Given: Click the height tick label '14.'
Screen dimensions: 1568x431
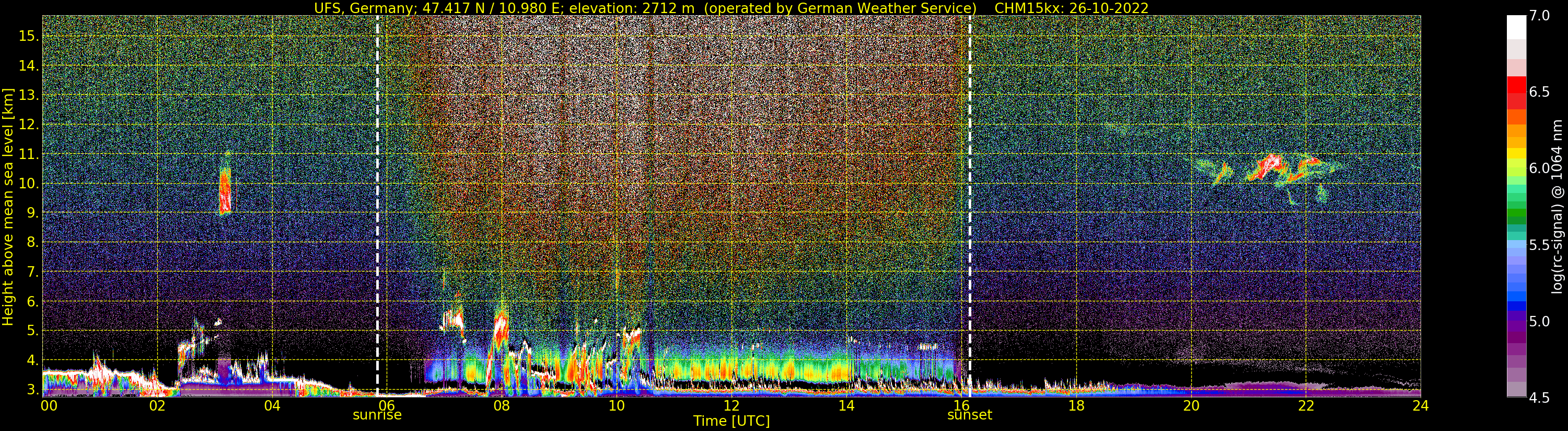Looking at the screenshot, I should click(x=29, y=66).
